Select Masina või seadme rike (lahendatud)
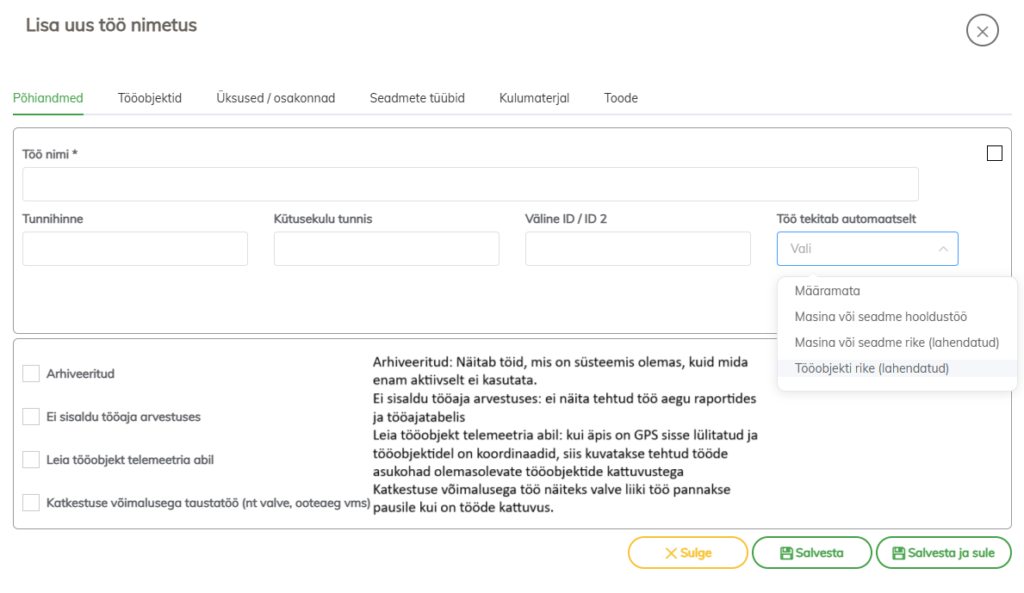Screen dimensions: 1024x593 point(896,342)
